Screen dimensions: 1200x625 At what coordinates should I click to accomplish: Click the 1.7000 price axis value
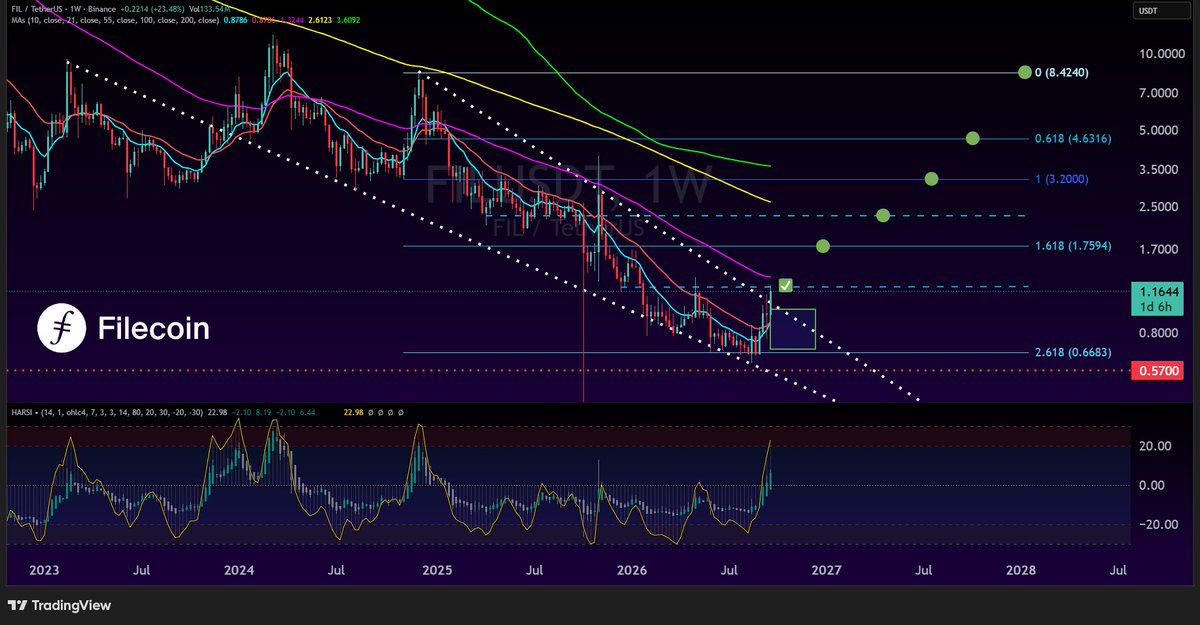coord(1160,248)
